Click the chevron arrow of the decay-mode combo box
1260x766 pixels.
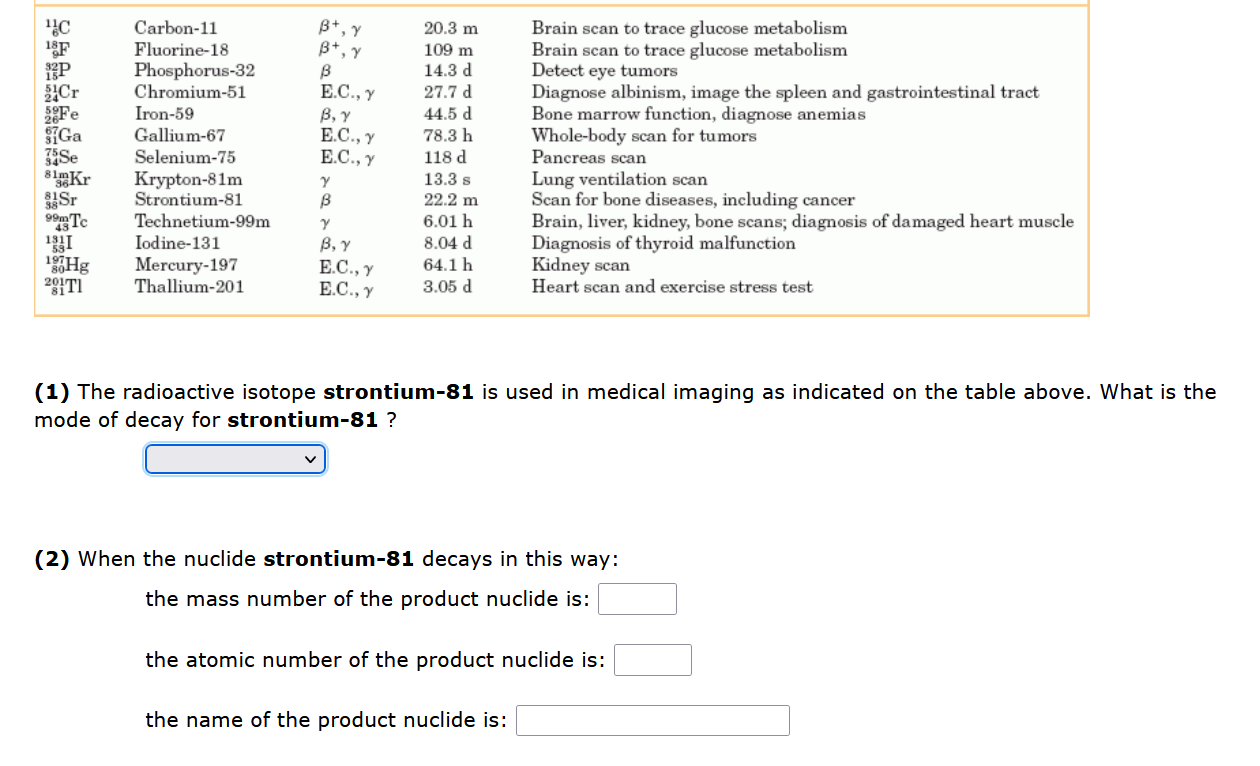click(312, 460)
